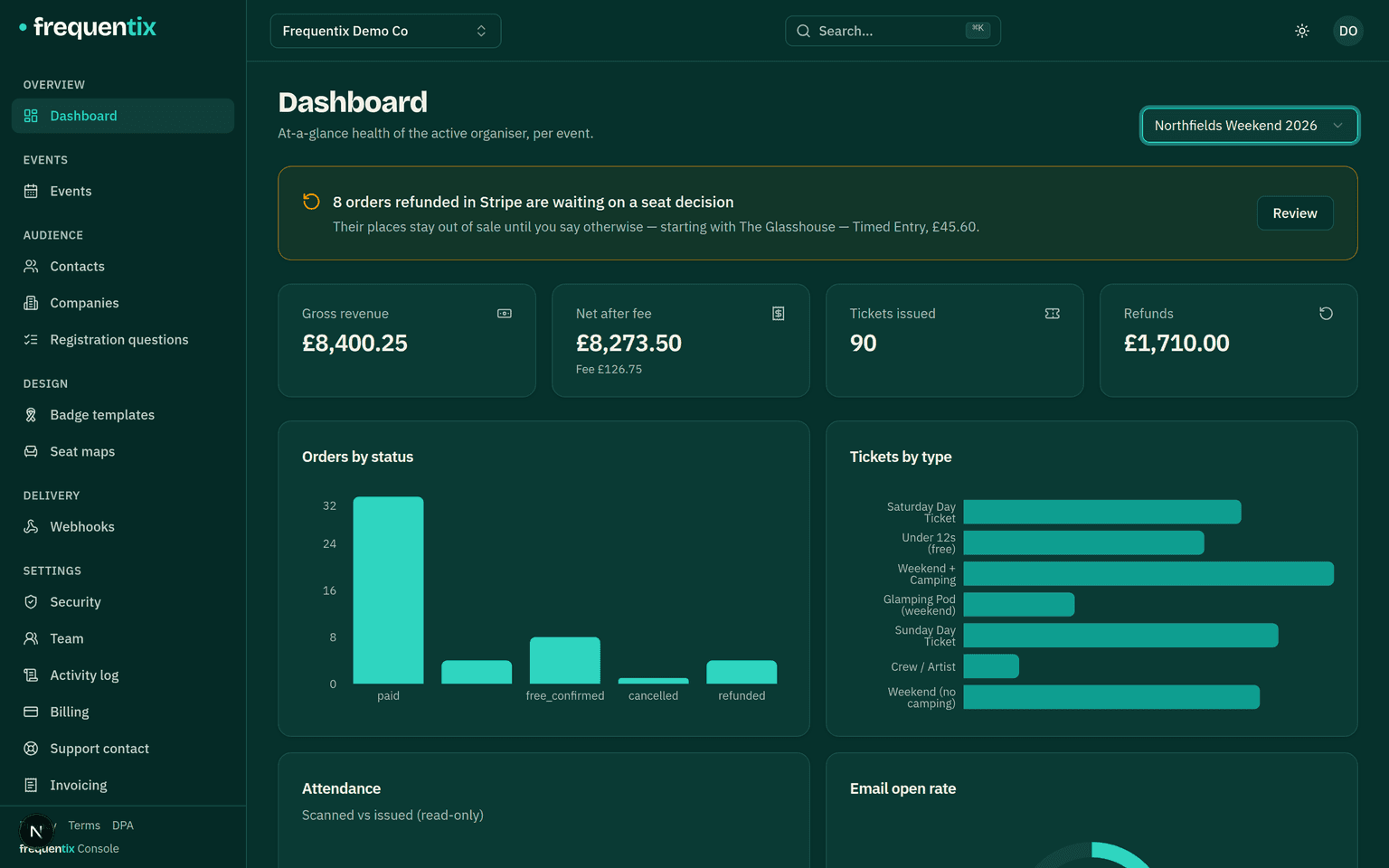Click the Activity log scroll icon

(31, 675)
